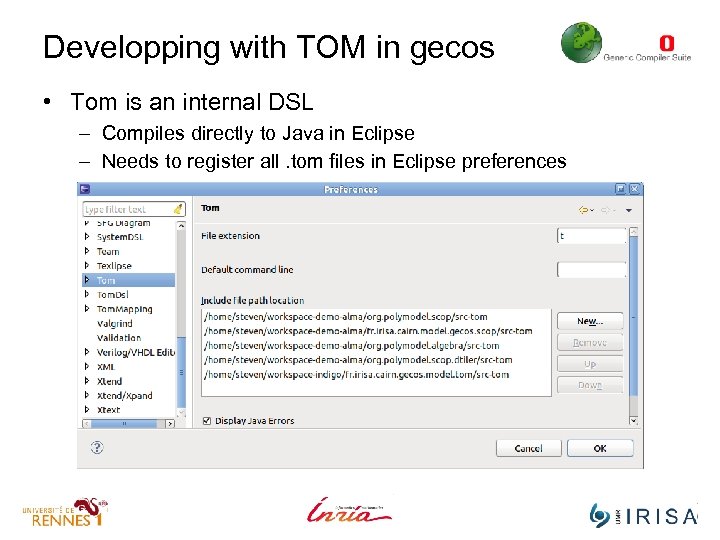Expand the Team tree node

(x=87, y=251)
